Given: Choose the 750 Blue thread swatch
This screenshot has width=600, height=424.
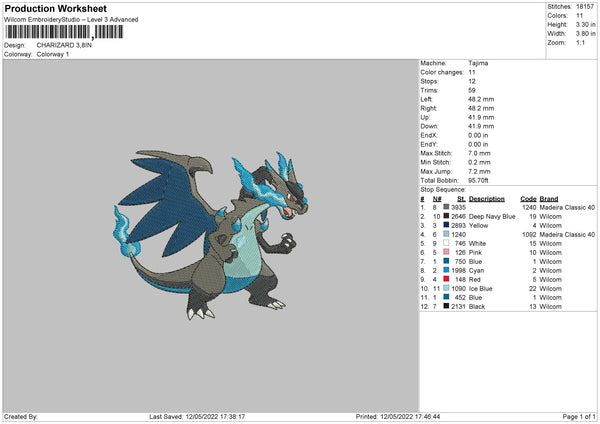Looking at the screenshot, I should 446,261.
